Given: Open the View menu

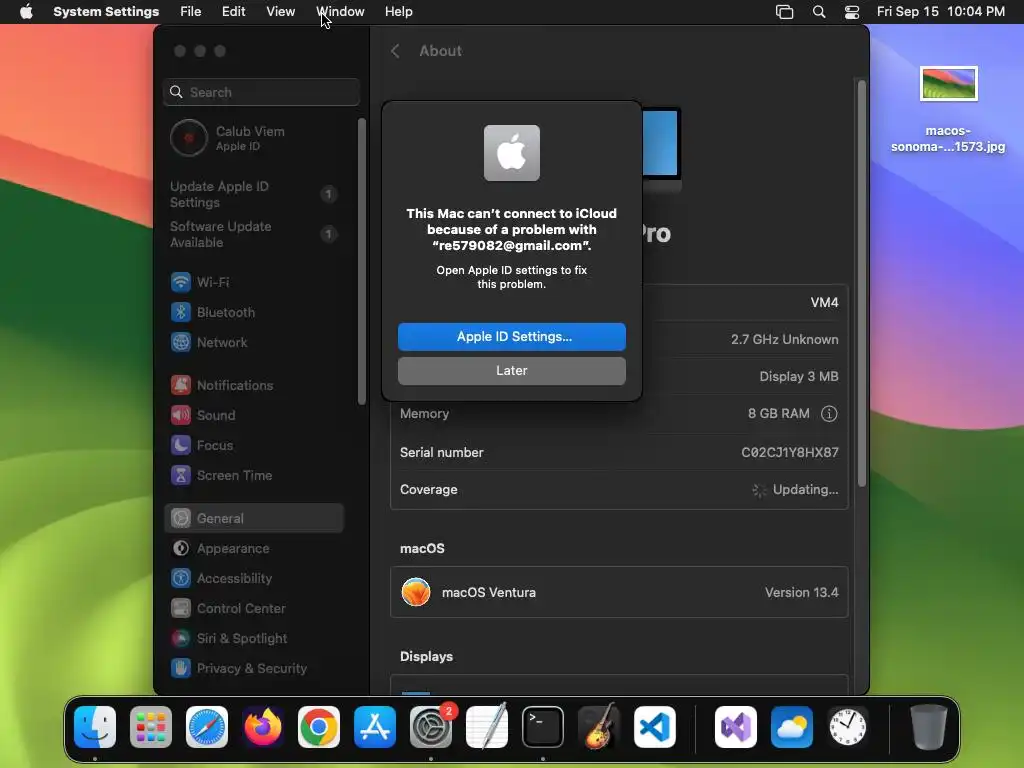Looking at the screenshot, I should click(x=280, y=12).
